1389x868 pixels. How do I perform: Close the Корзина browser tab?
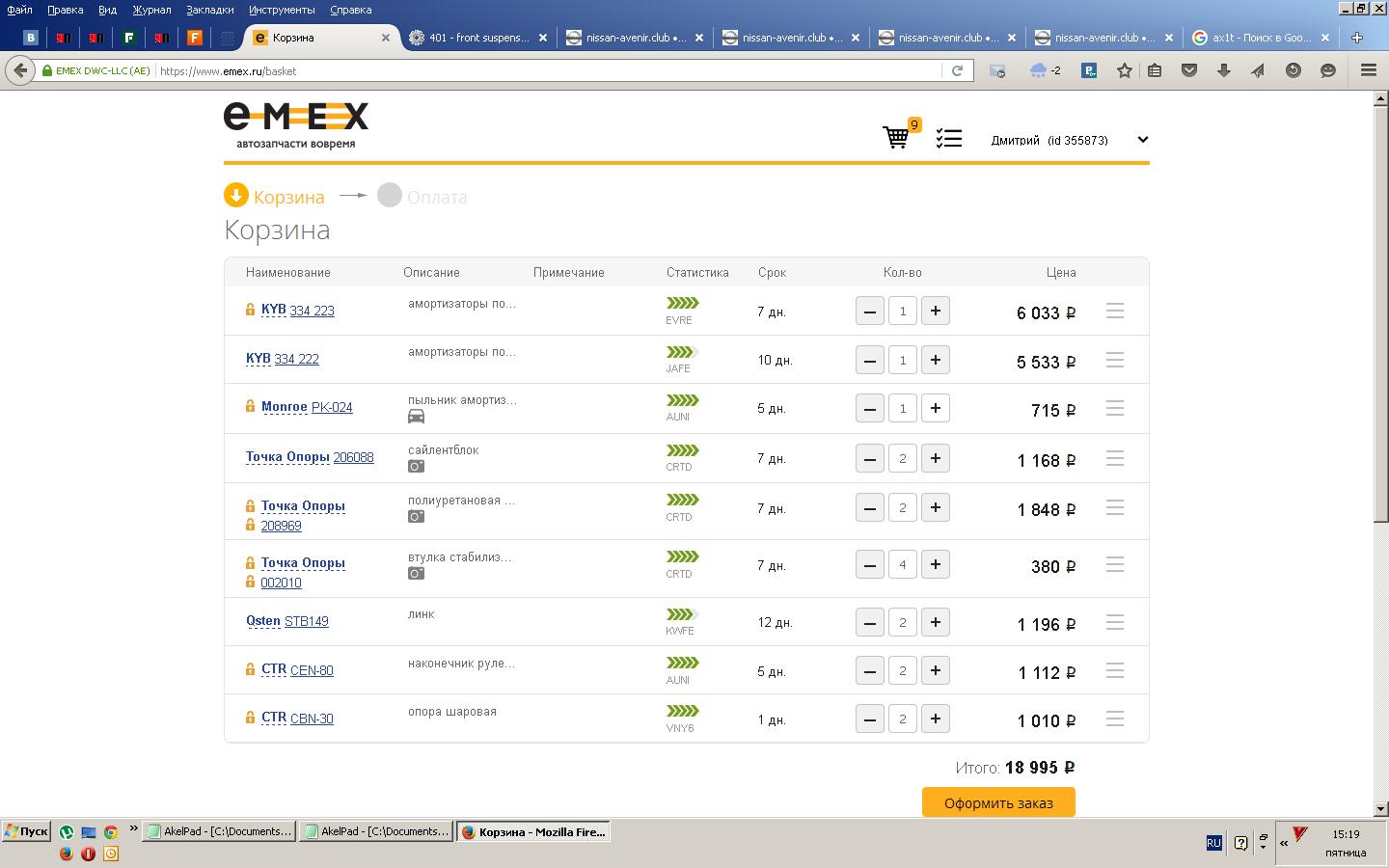[386, 38]
